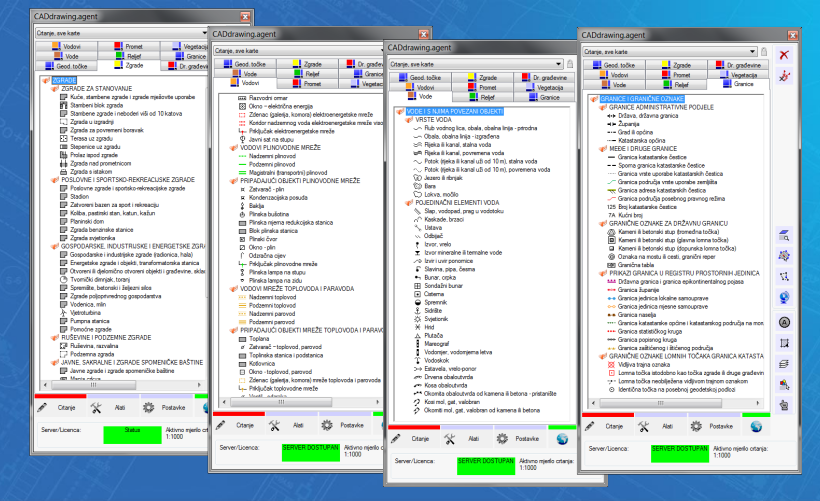Select the Katastarska općina item in the Granice tree
Image resolution: width=820 pixels, height=501 pixels.
pyautogui.click(x=642, y=141)
